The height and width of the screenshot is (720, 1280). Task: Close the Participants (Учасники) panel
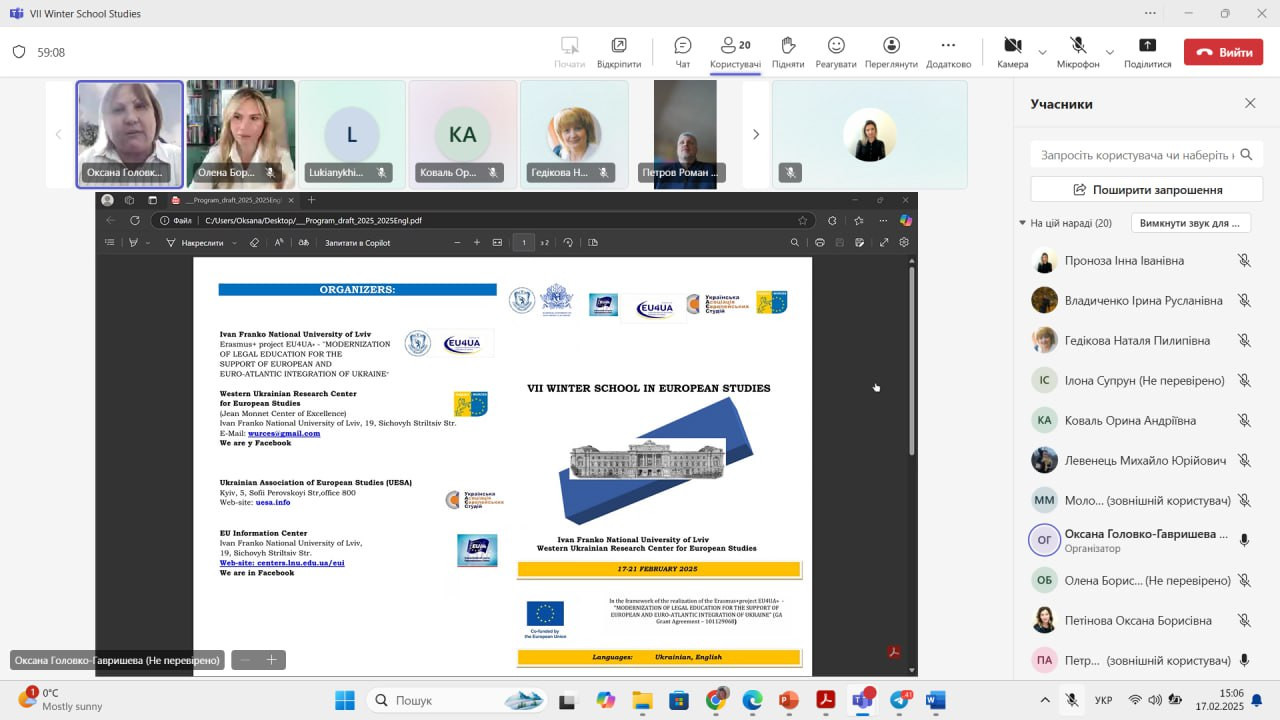click(1250, 103)
